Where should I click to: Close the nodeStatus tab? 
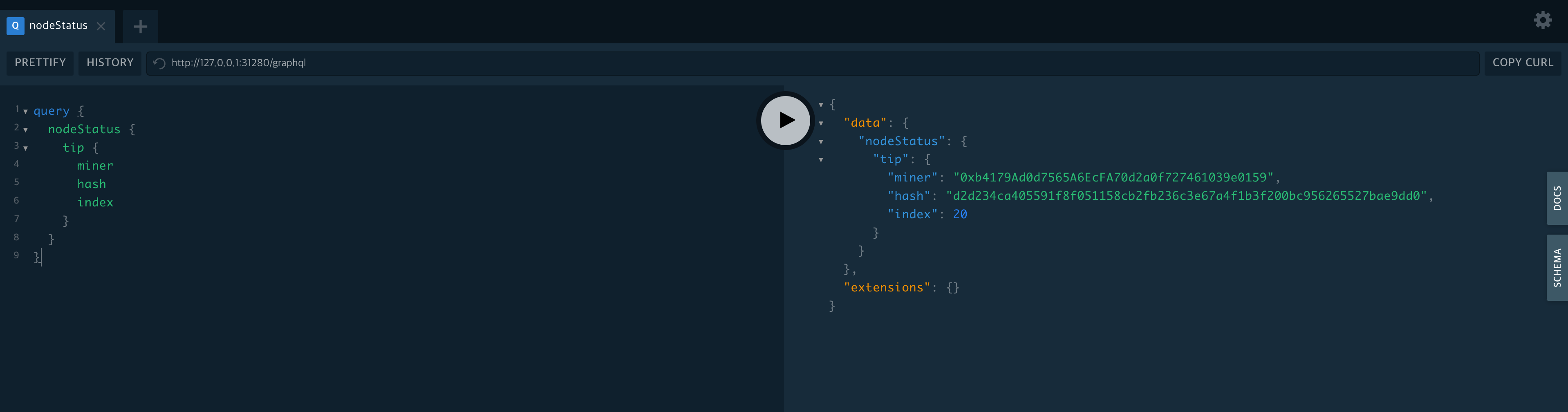101,26
